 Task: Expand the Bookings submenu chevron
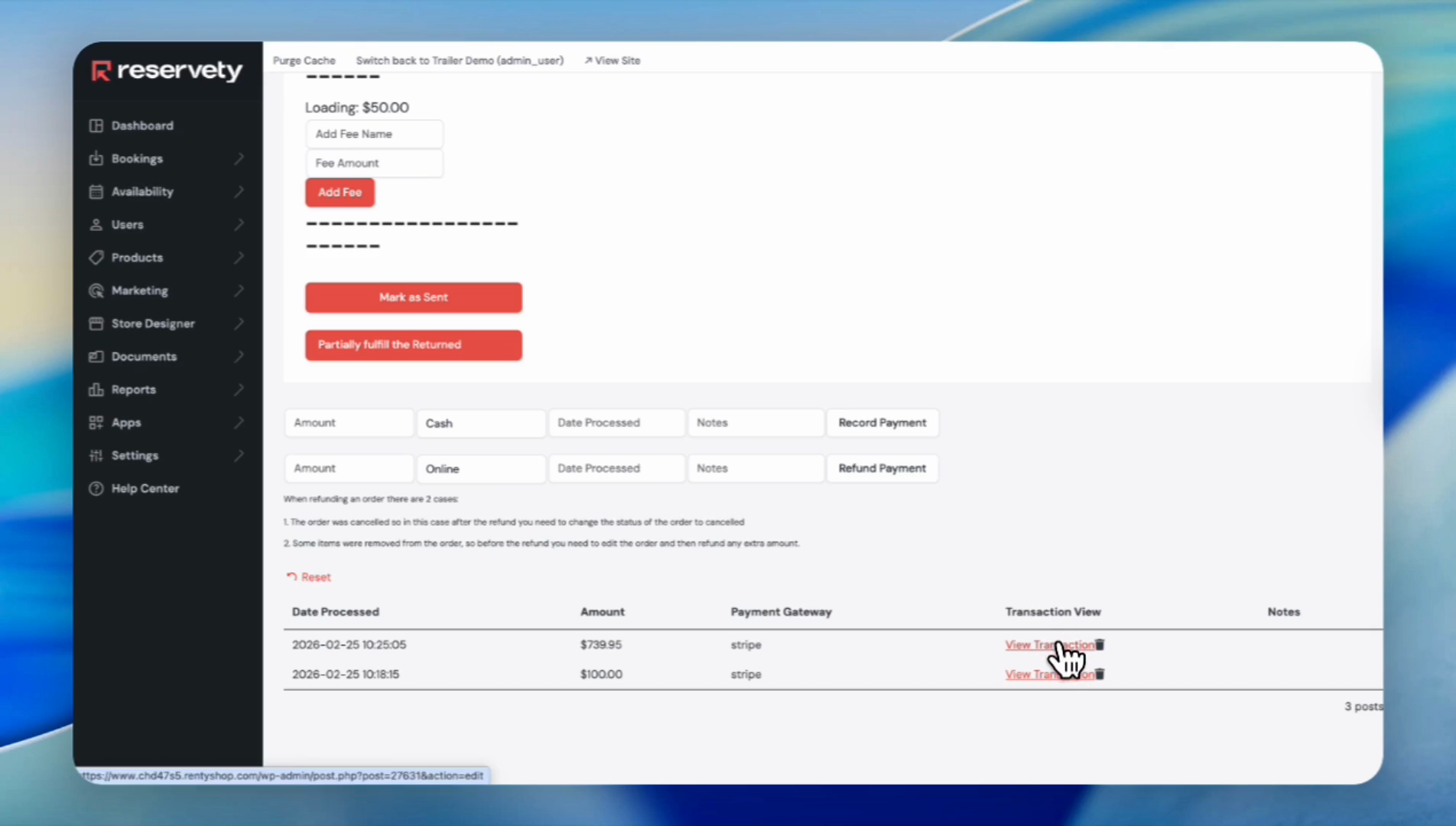coord(239,158)
